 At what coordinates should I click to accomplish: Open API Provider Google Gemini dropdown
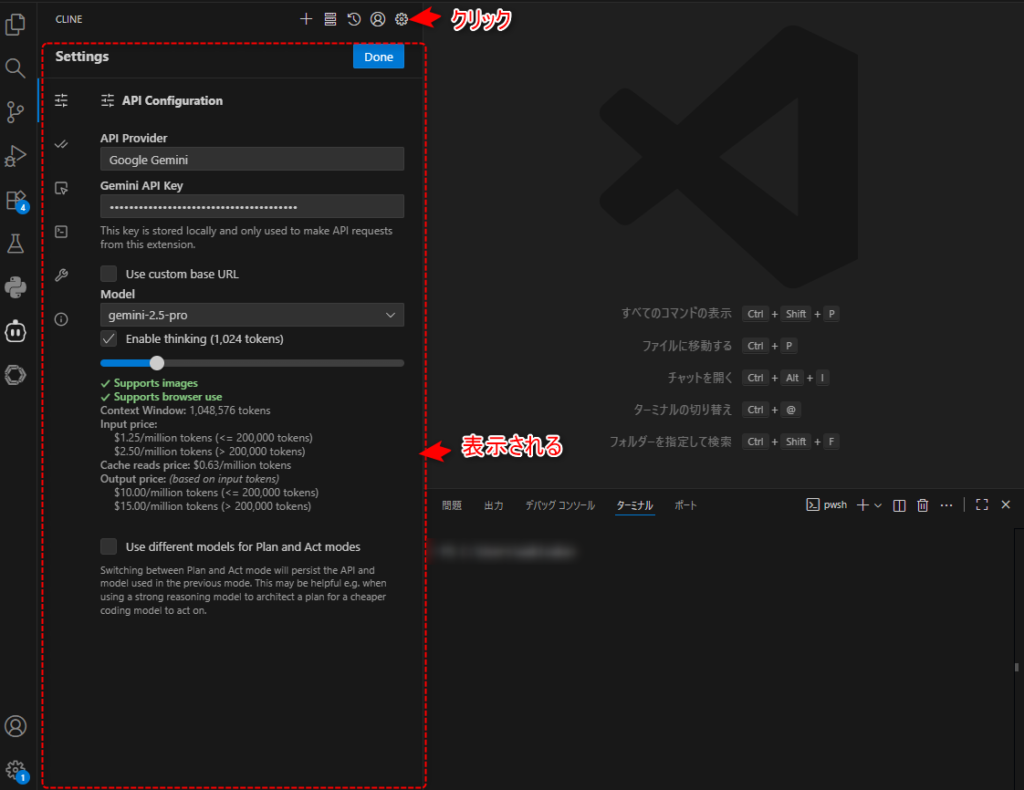click(252, 159)
